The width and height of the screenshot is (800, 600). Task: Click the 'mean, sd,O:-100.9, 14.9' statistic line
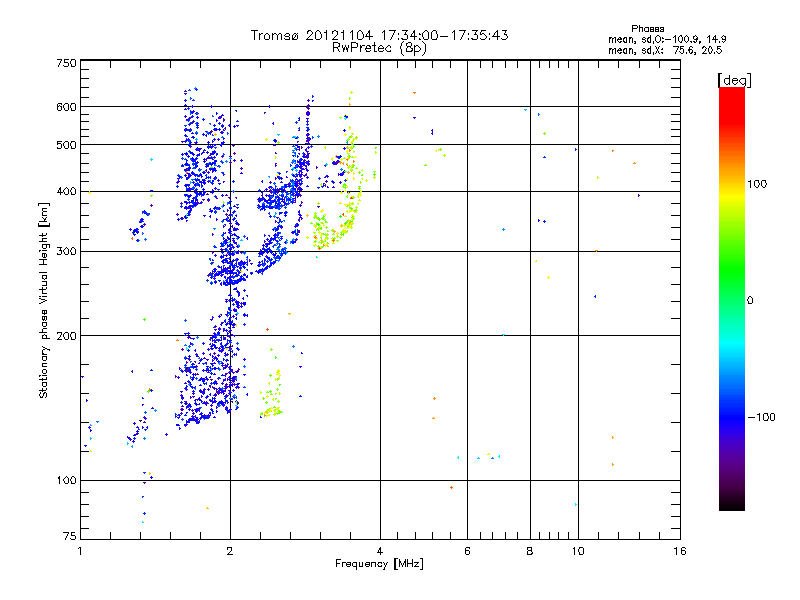[x=667, y=39]
